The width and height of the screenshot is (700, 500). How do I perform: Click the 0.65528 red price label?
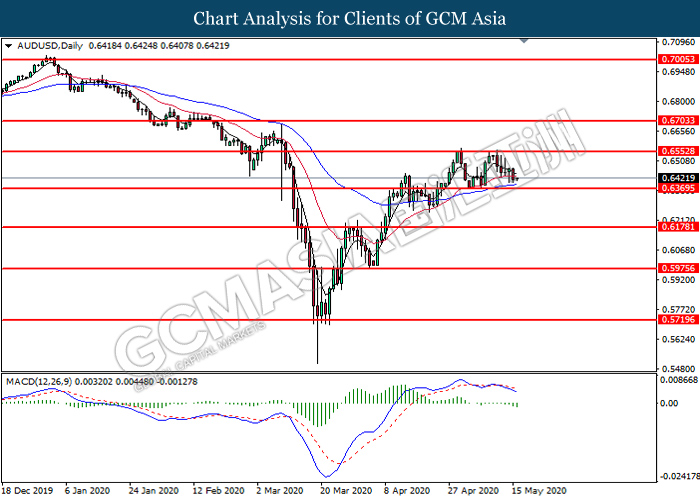[x=678, y=151]
